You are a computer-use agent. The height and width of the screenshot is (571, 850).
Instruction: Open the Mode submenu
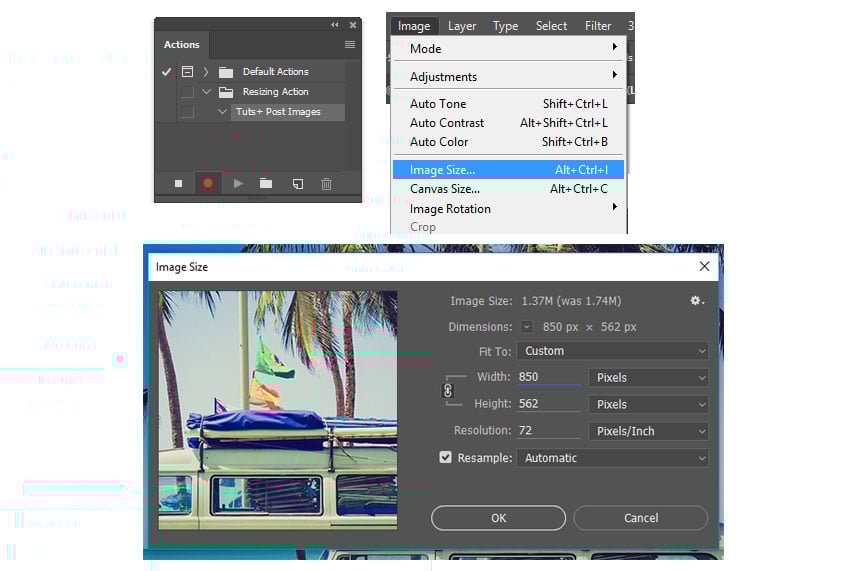point(508,49)
